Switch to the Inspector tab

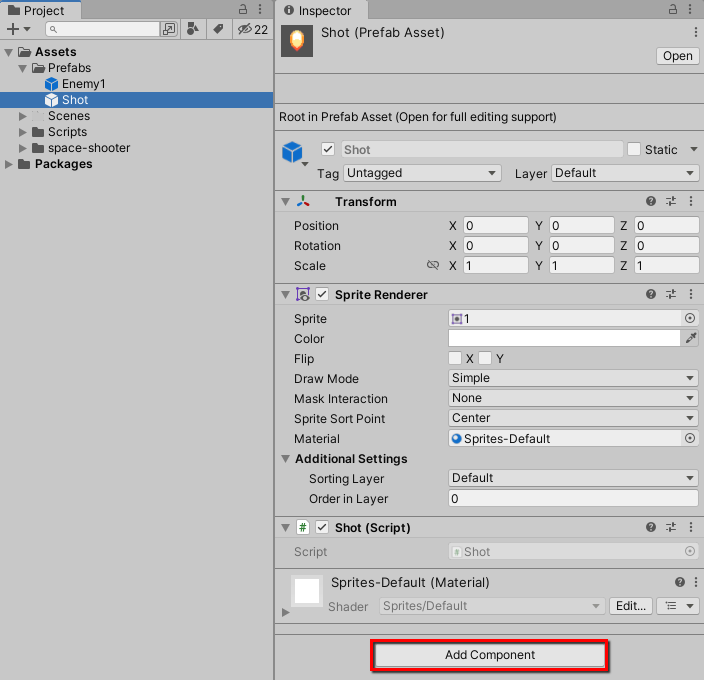tap(321, 10)
